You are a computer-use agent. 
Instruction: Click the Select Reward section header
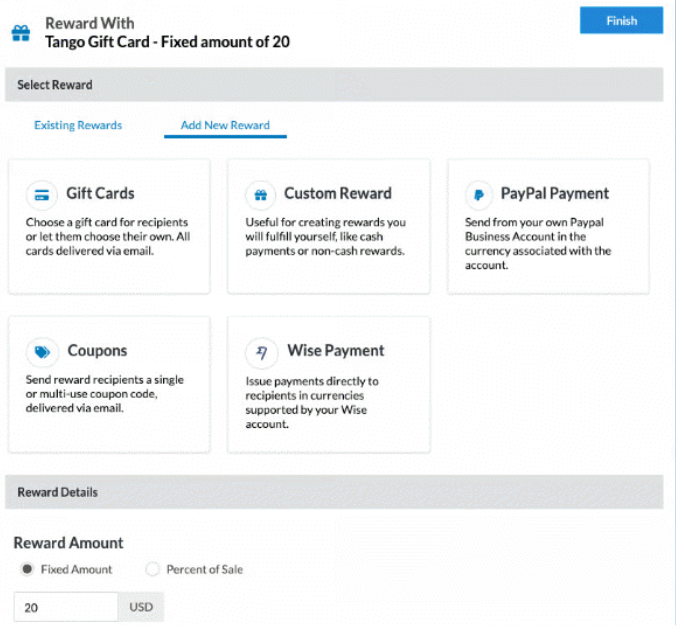(x=334, y=84)
